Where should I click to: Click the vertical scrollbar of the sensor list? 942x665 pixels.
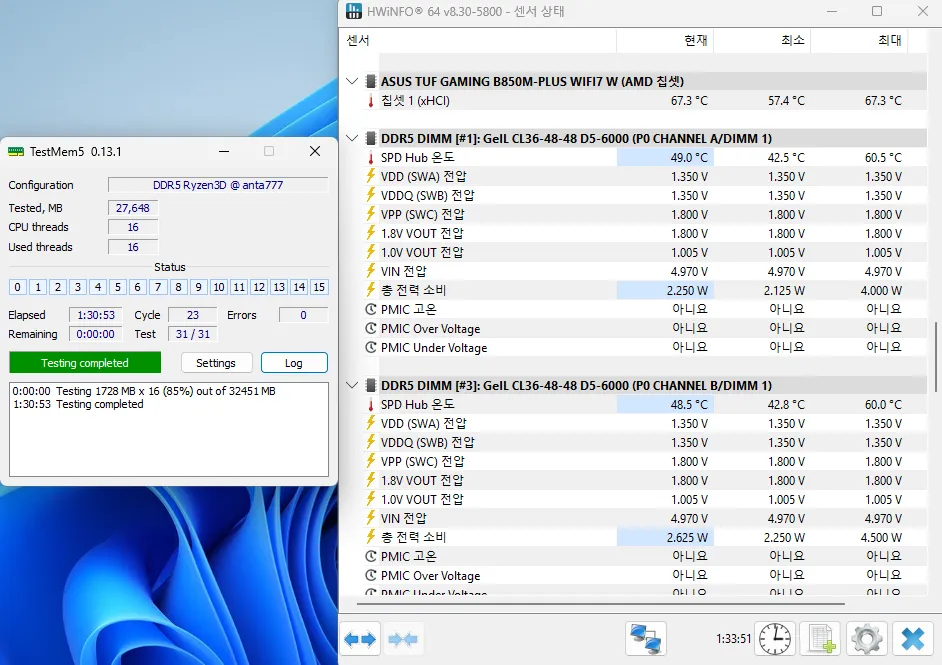coord(935,357)
